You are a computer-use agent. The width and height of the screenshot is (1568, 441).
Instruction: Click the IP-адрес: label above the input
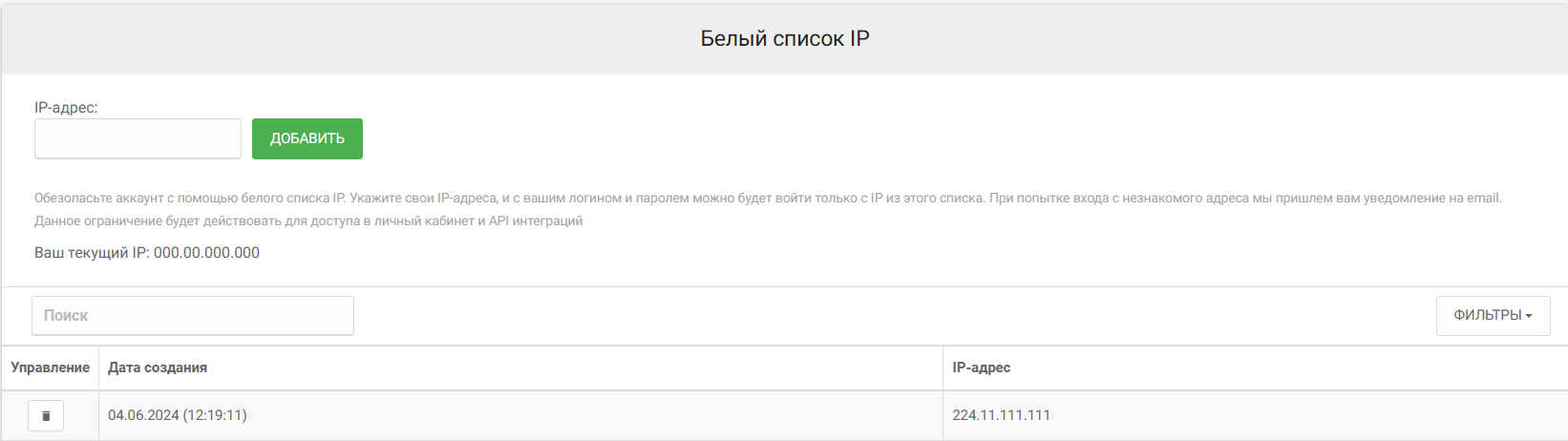(x=66, y=108)
